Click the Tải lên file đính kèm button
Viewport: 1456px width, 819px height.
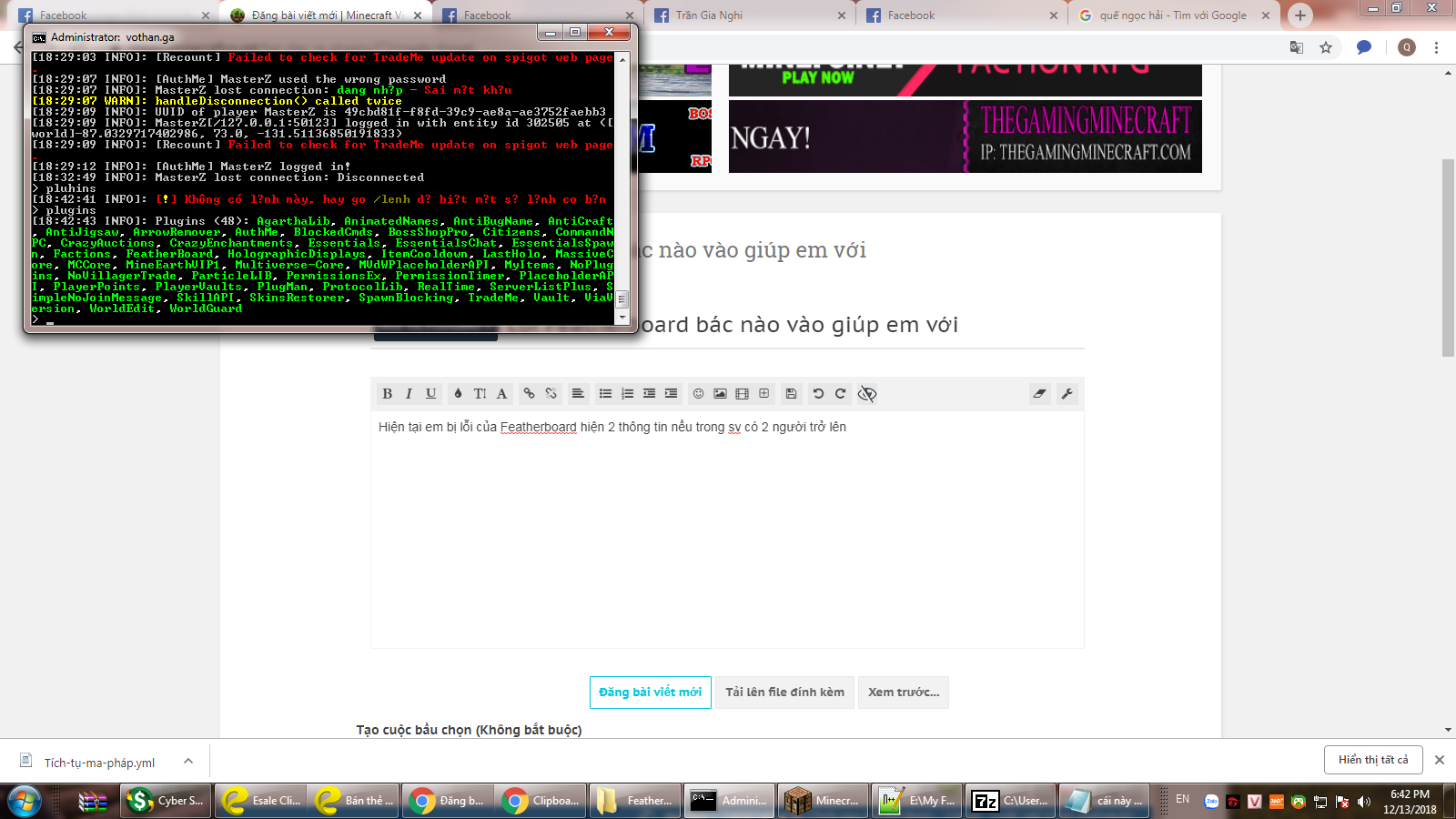(784, 693)
